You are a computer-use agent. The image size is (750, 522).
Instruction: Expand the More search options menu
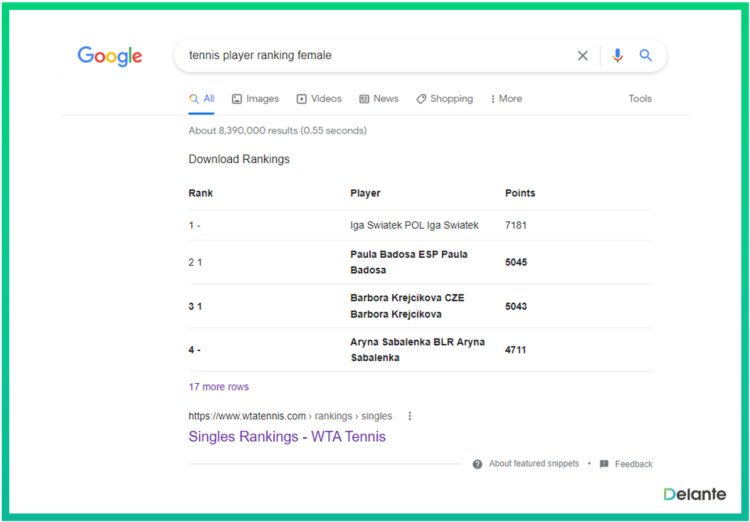[x=506, y=99]
